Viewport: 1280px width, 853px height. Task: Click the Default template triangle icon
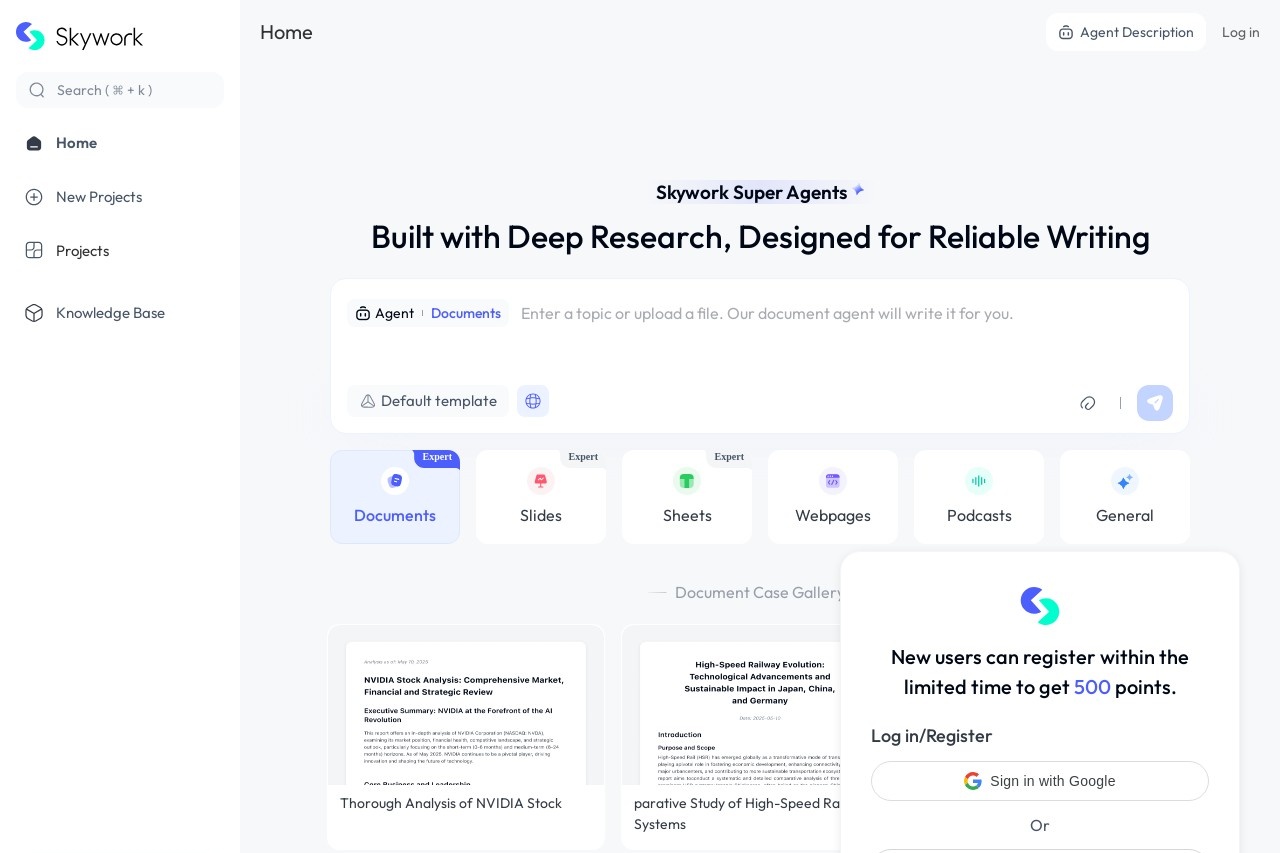368,401
